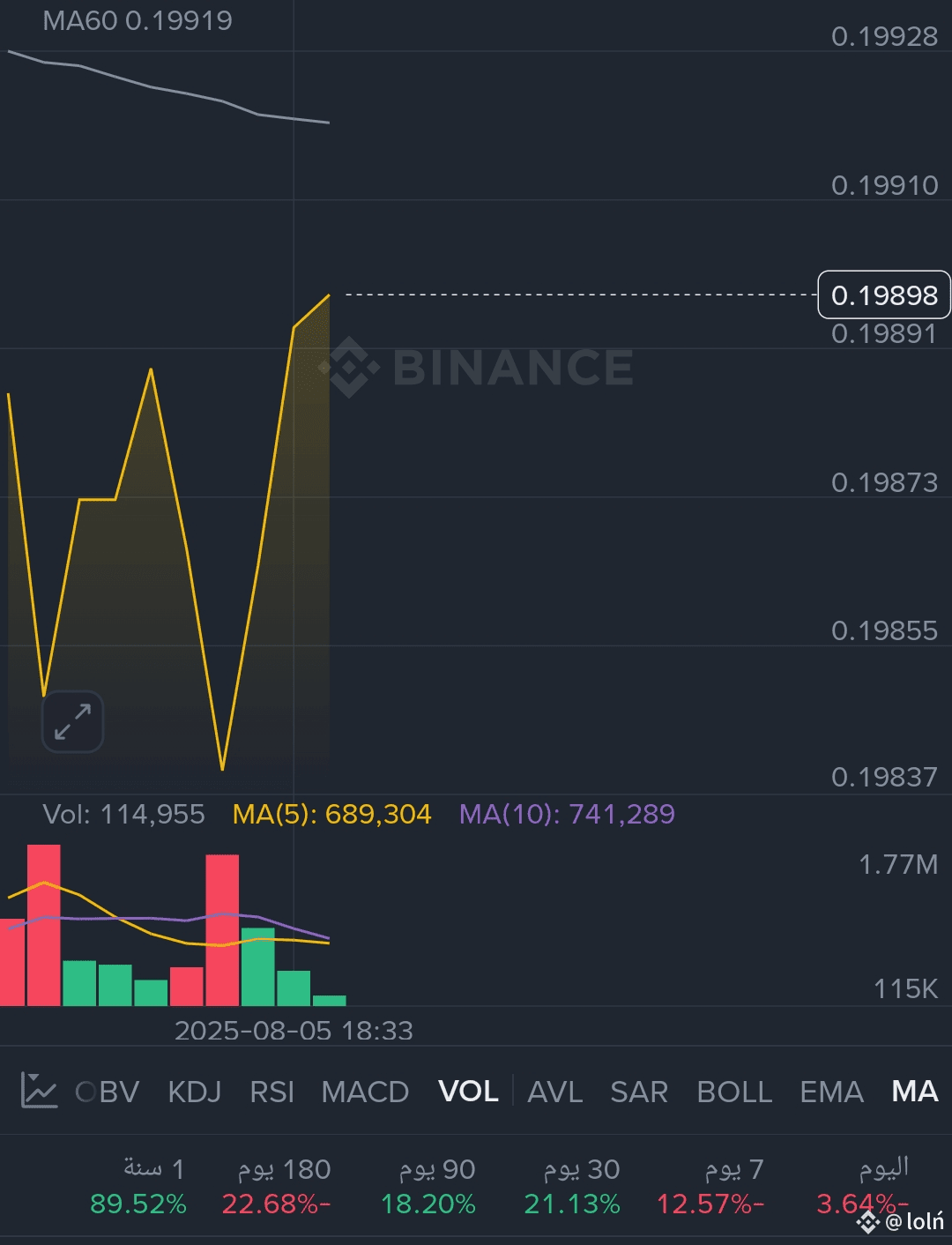952x1245 pixels.
Task: Click the volume MA(5) label
Action: point(331,814)
